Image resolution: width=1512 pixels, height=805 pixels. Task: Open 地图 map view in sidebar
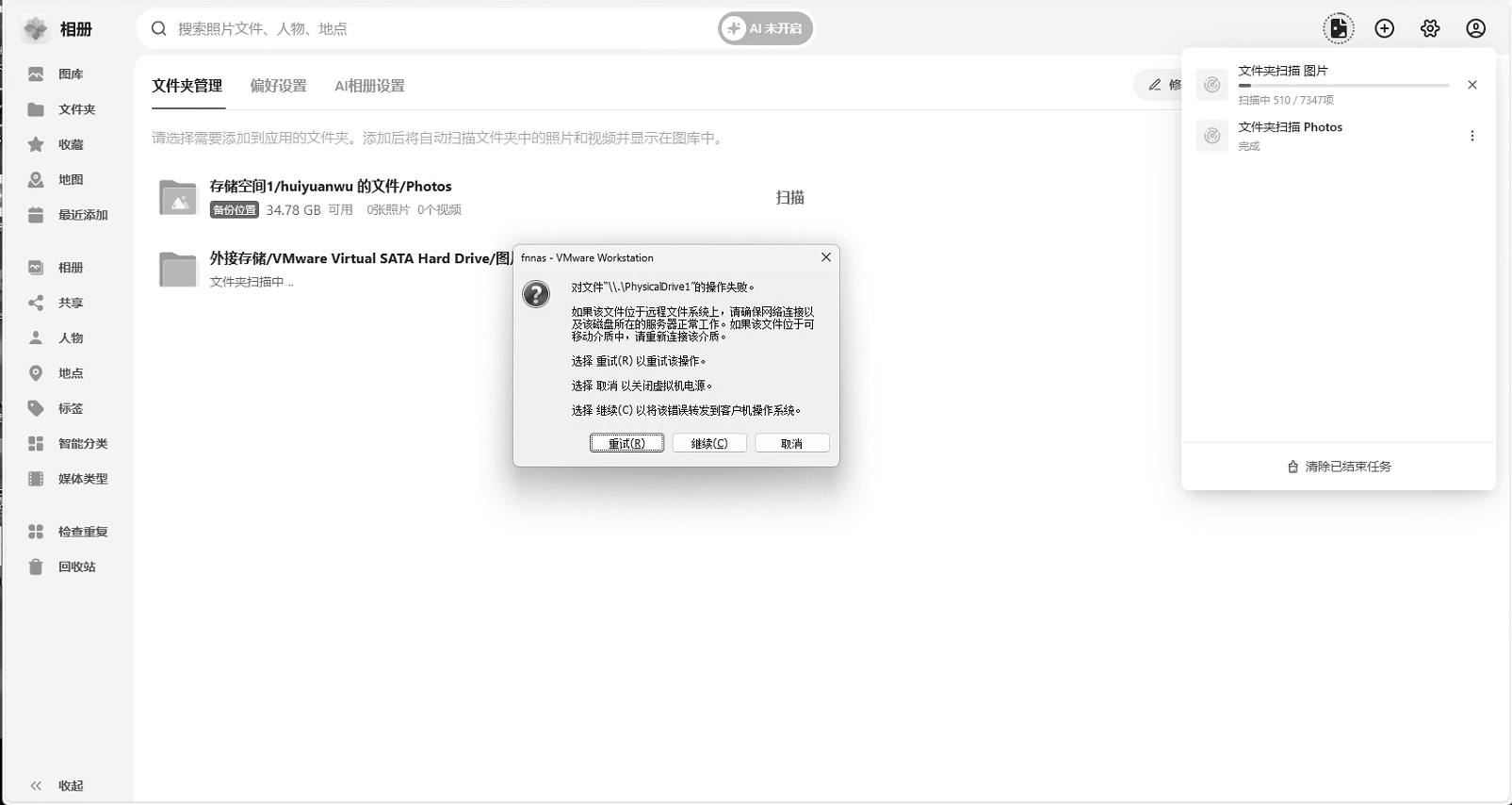point(70,180)
